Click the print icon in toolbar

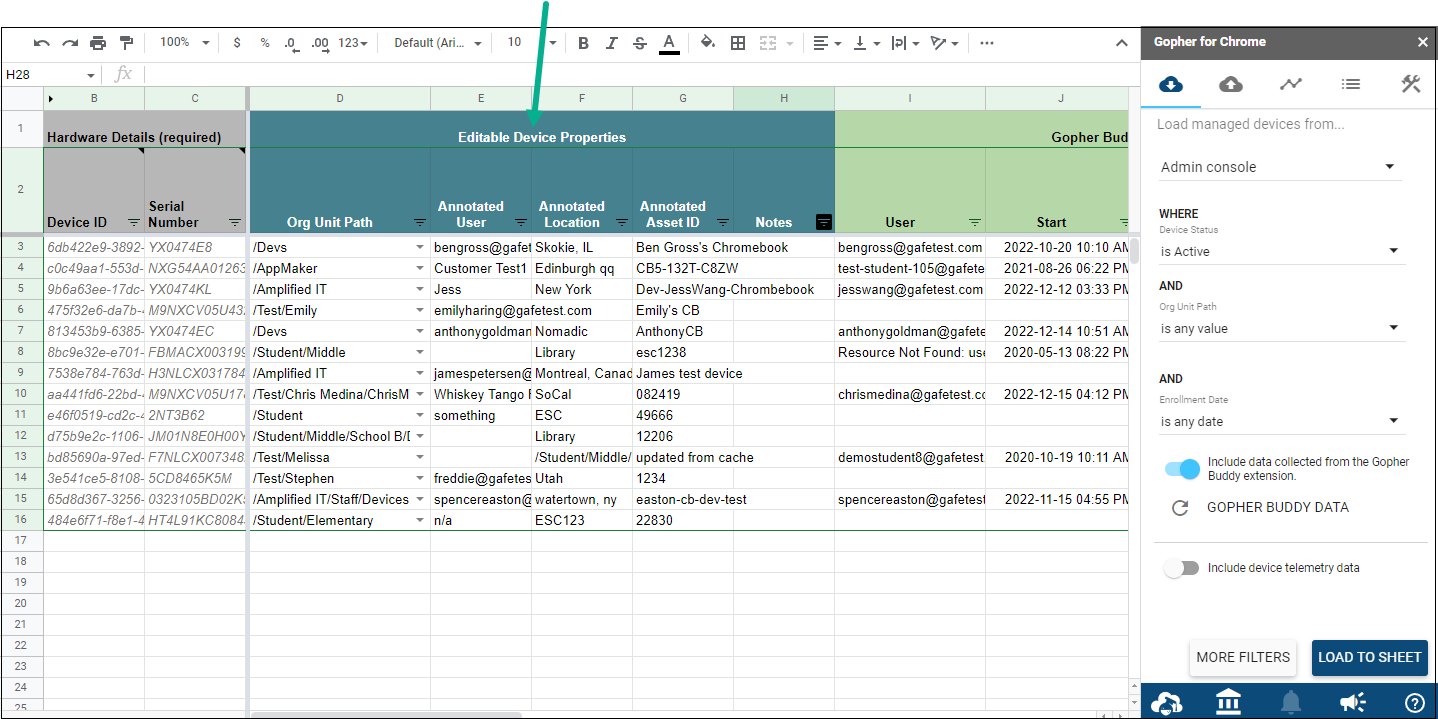98,43
